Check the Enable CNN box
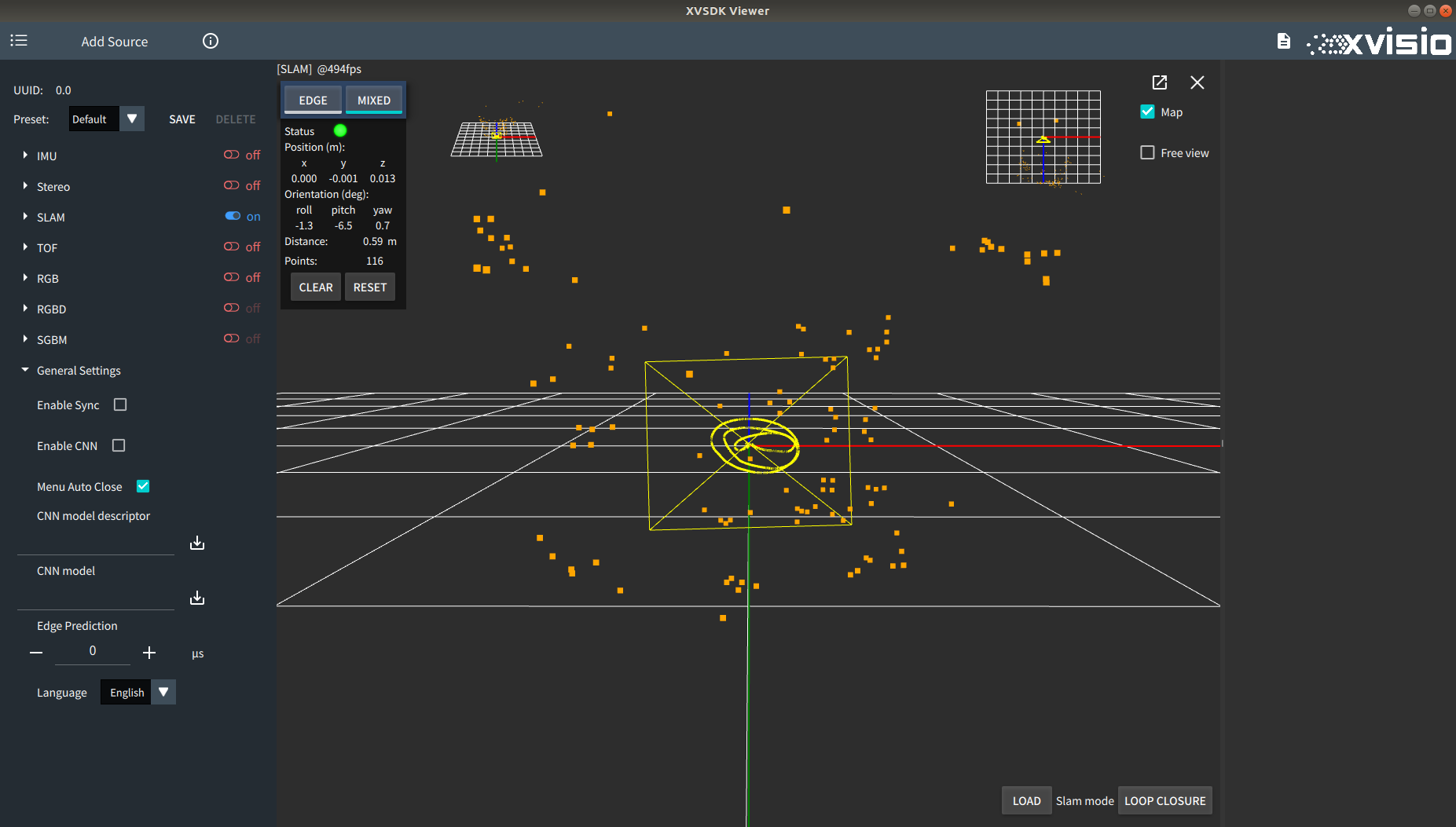Viewport: 1456px width, 827px height. tap(119, 445)
